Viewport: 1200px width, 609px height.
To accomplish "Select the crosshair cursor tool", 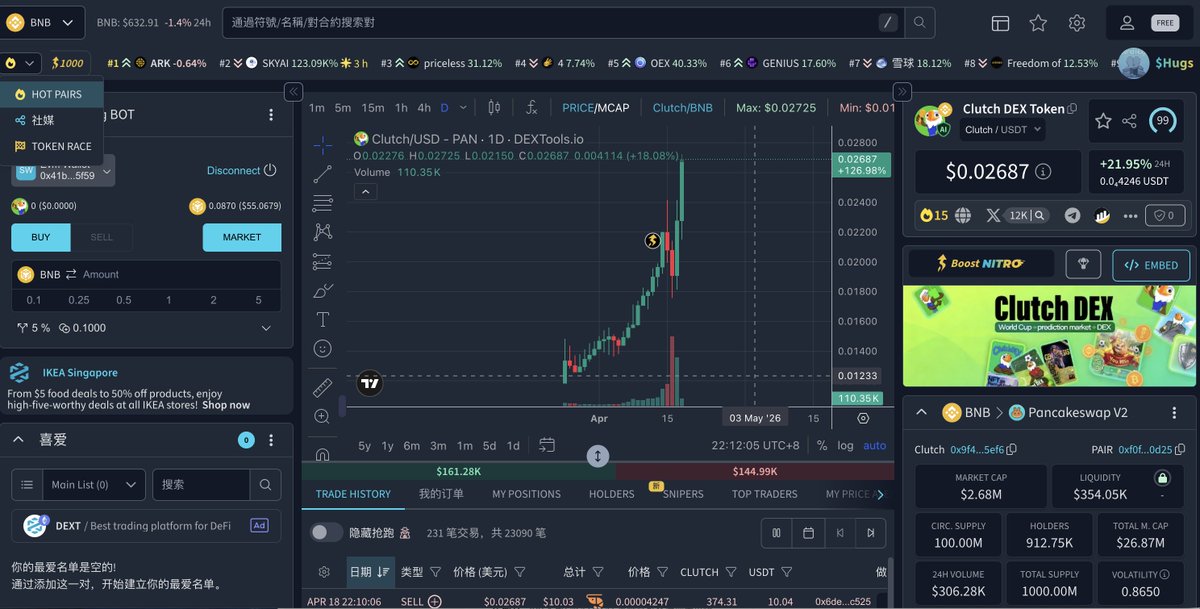I will point(322,146).
